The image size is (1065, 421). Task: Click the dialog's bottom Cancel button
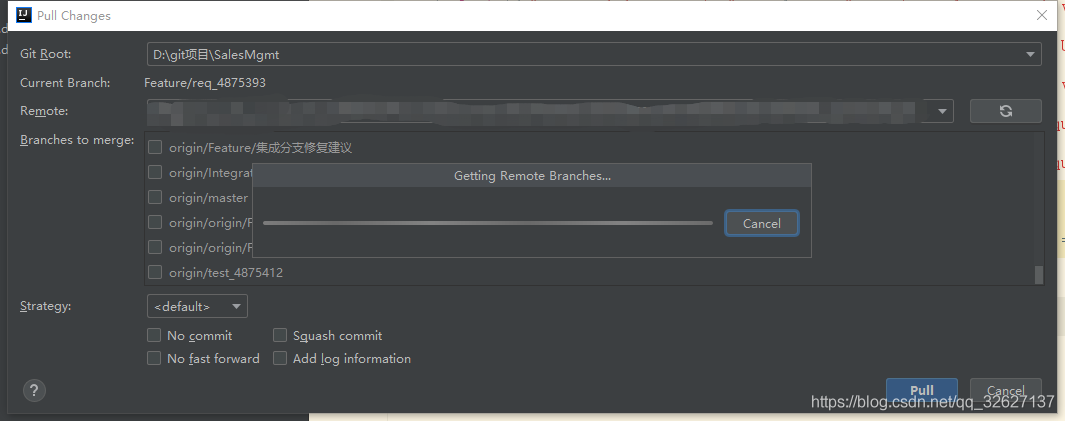pos(1005,390)
